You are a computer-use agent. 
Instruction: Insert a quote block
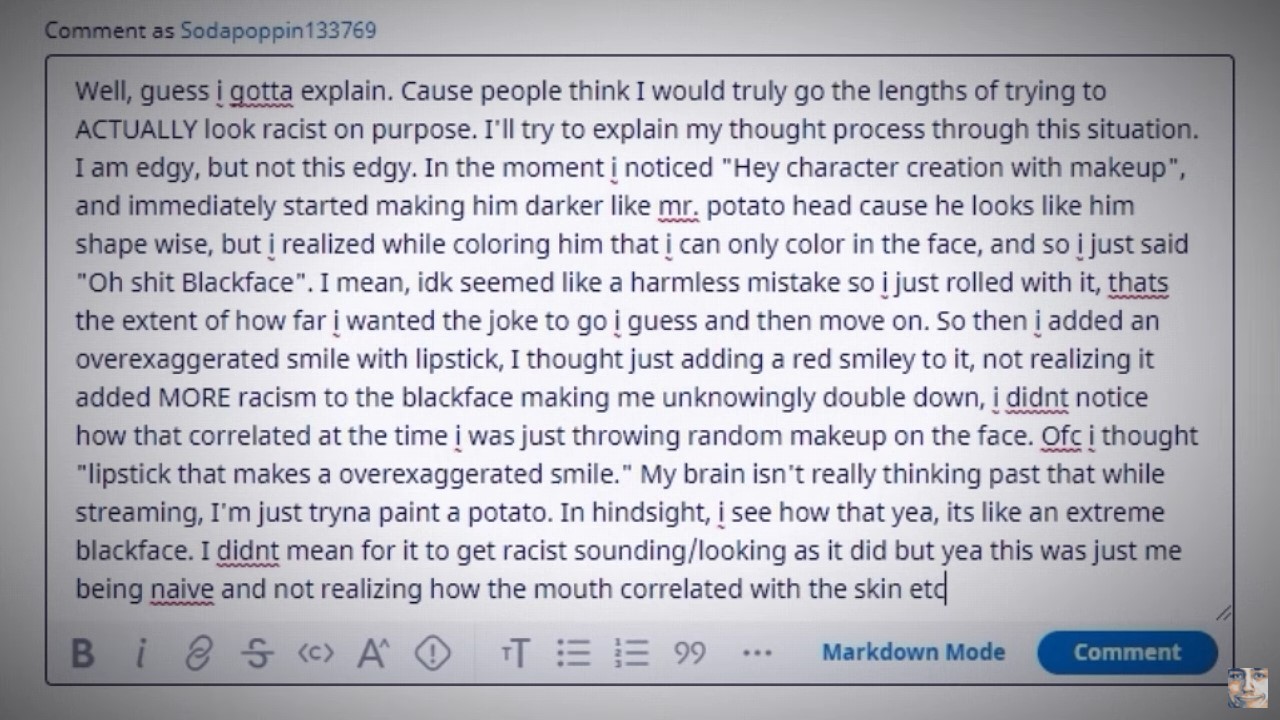coord(690,654)
